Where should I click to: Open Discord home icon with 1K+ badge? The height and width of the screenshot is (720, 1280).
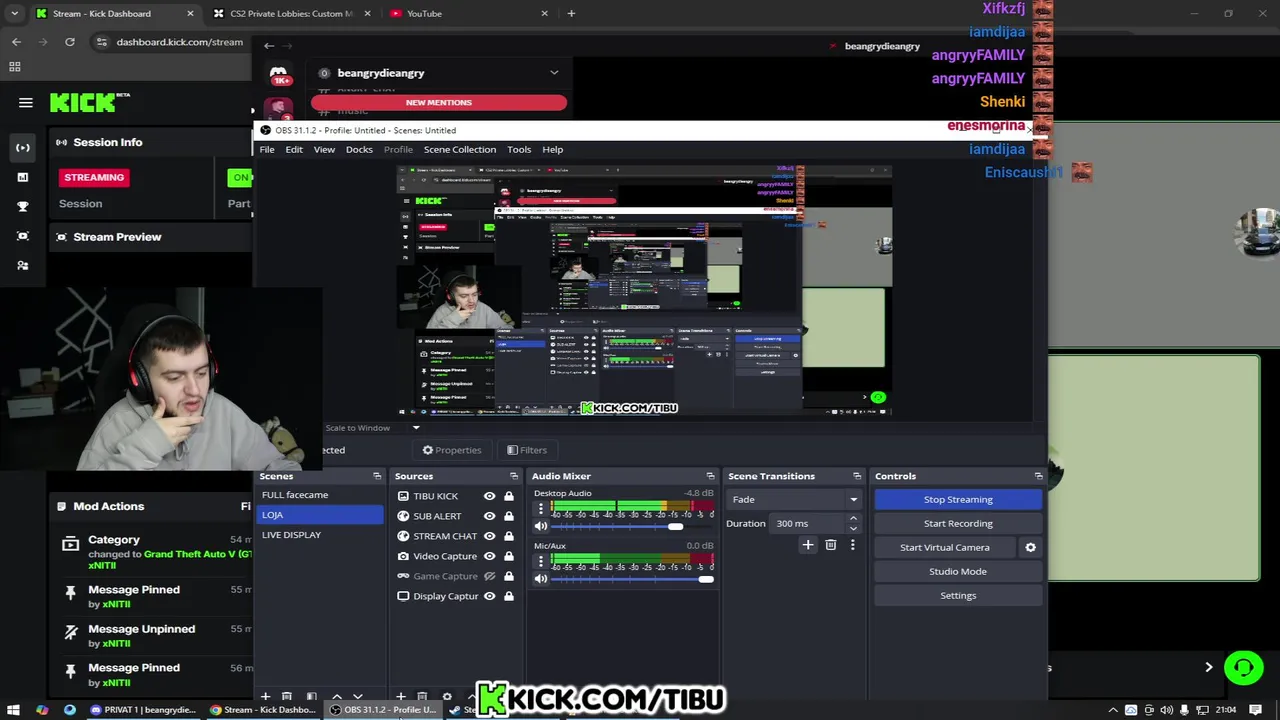click(x=279, y=74)
